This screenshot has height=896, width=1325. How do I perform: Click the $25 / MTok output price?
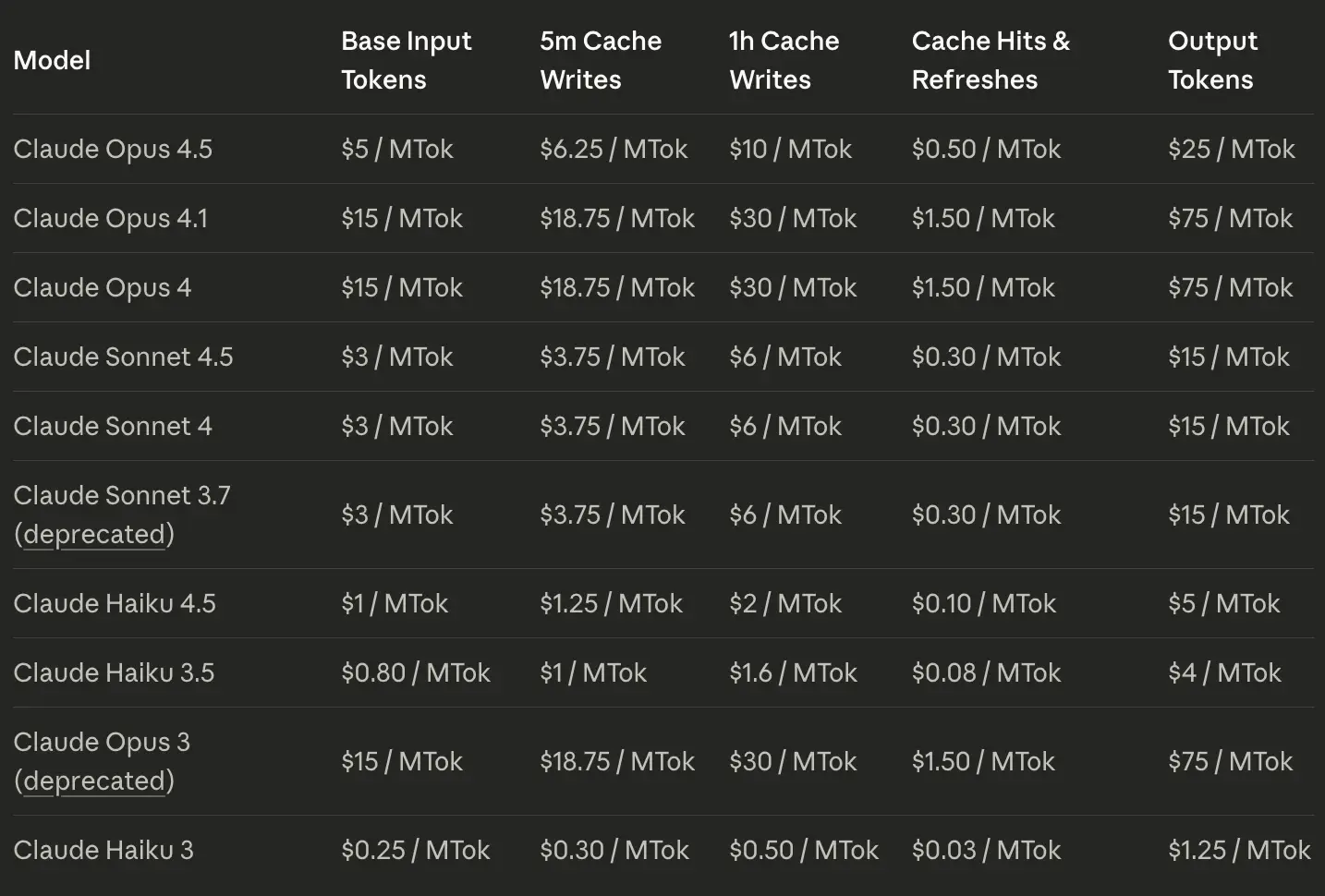point(1231,150)
